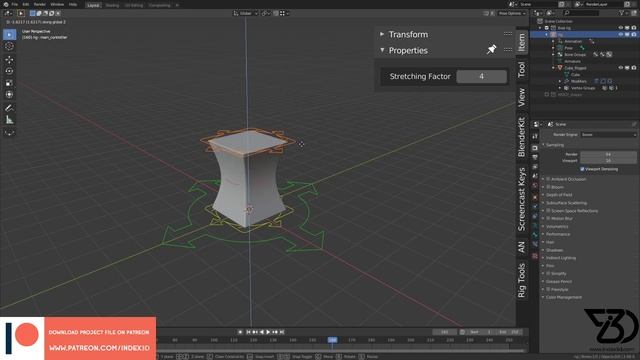This screenshot has height=360, width=640.
Task: Click the Render samples value field
Action: [x=608, y=154]
